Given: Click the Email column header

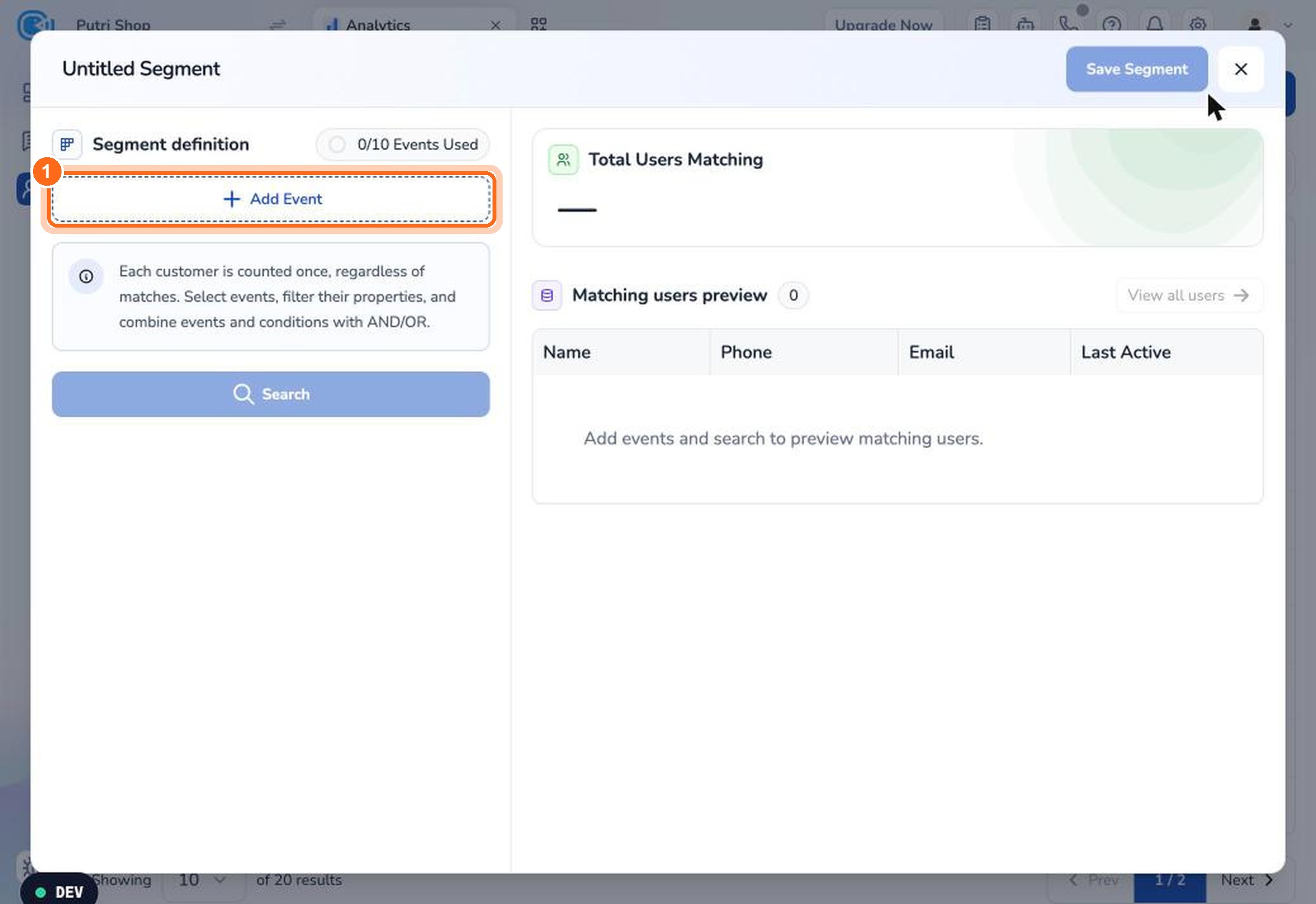Looking at the screenshot, I should click(x=931, y=352).
